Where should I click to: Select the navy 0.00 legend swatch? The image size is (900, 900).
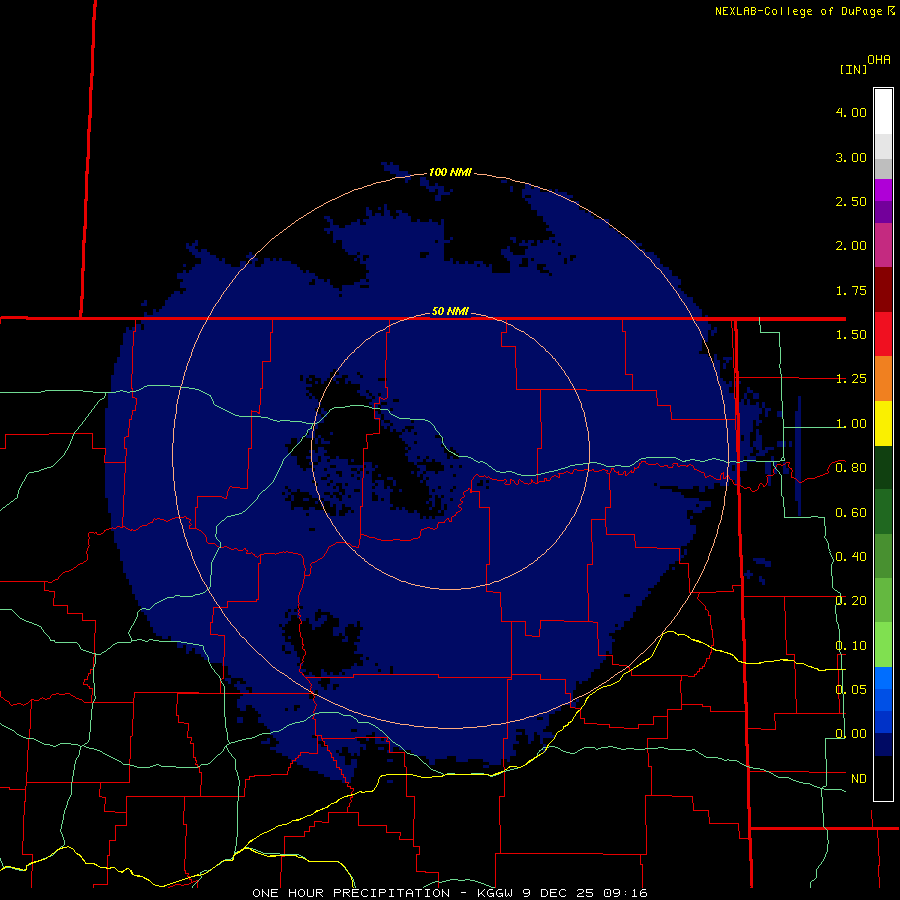coord(883,745)
